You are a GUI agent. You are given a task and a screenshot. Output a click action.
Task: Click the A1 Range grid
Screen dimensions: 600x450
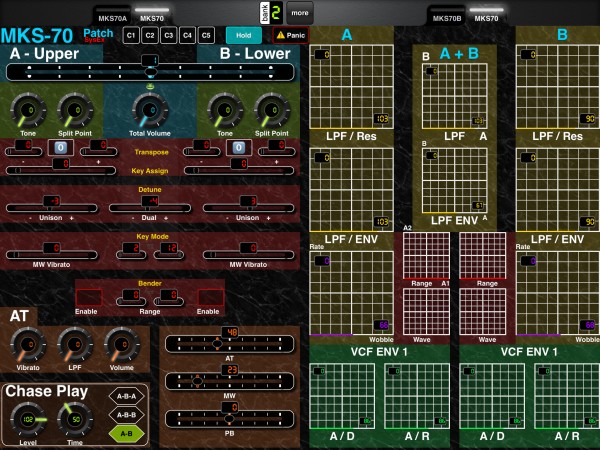[x=426, y=256]
